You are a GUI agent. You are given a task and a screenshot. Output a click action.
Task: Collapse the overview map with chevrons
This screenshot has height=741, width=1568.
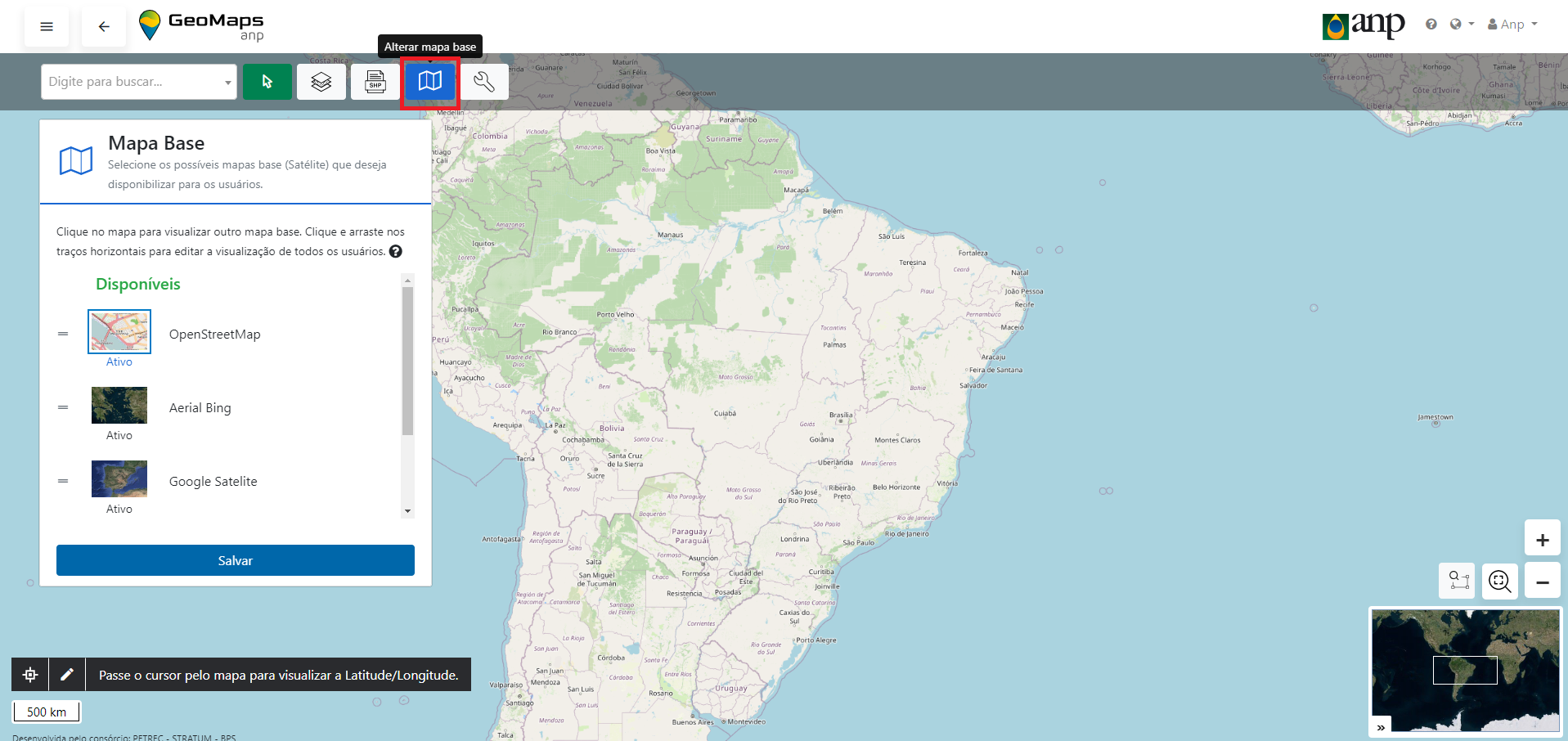(x=1381, y=727)
